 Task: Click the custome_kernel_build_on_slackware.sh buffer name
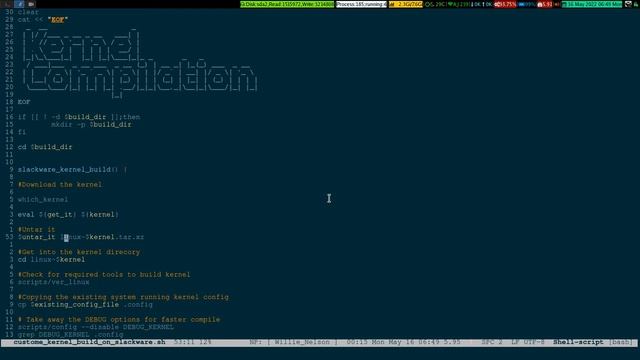click(x=89, y=342)
